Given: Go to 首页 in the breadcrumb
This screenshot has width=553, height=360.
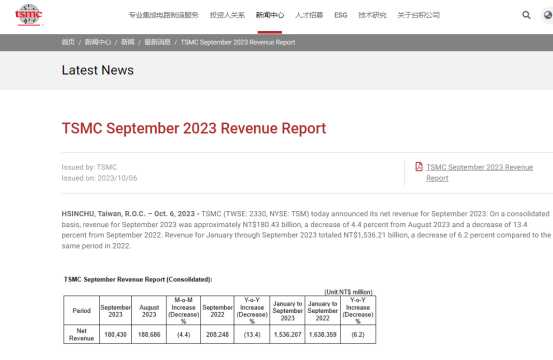Looking at the screenshot, I should pos(68,42).
